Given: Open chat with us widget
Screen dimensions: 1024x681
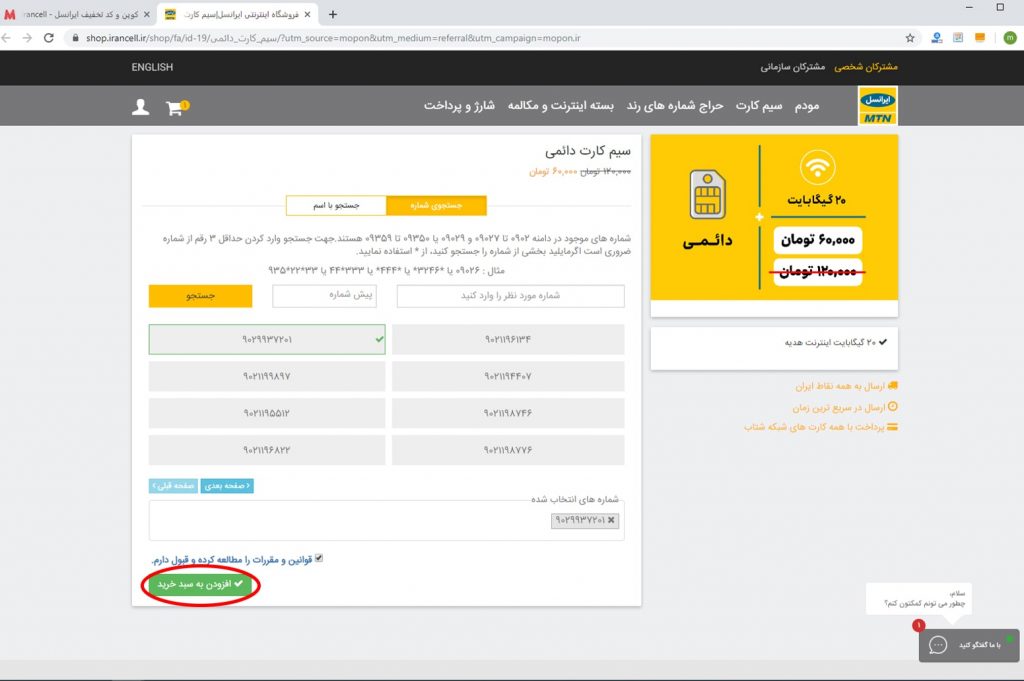Looking at the screenshot, I should point(969,645).
